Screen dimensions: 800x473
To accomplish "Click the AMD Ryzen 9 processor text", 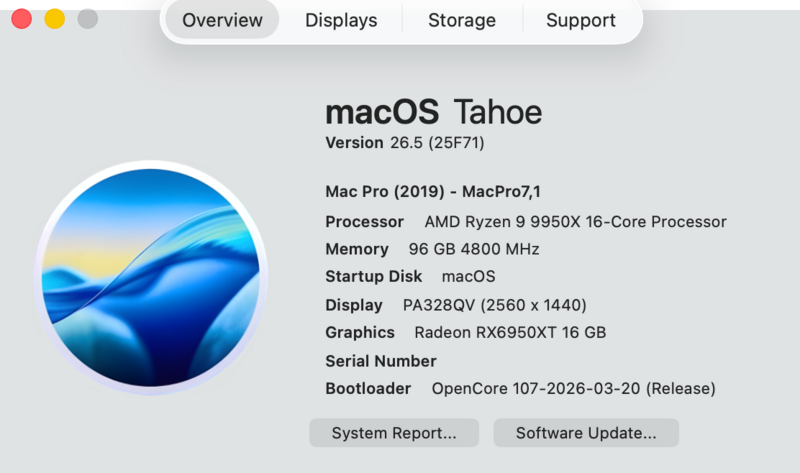I will (x=576, y=222).
